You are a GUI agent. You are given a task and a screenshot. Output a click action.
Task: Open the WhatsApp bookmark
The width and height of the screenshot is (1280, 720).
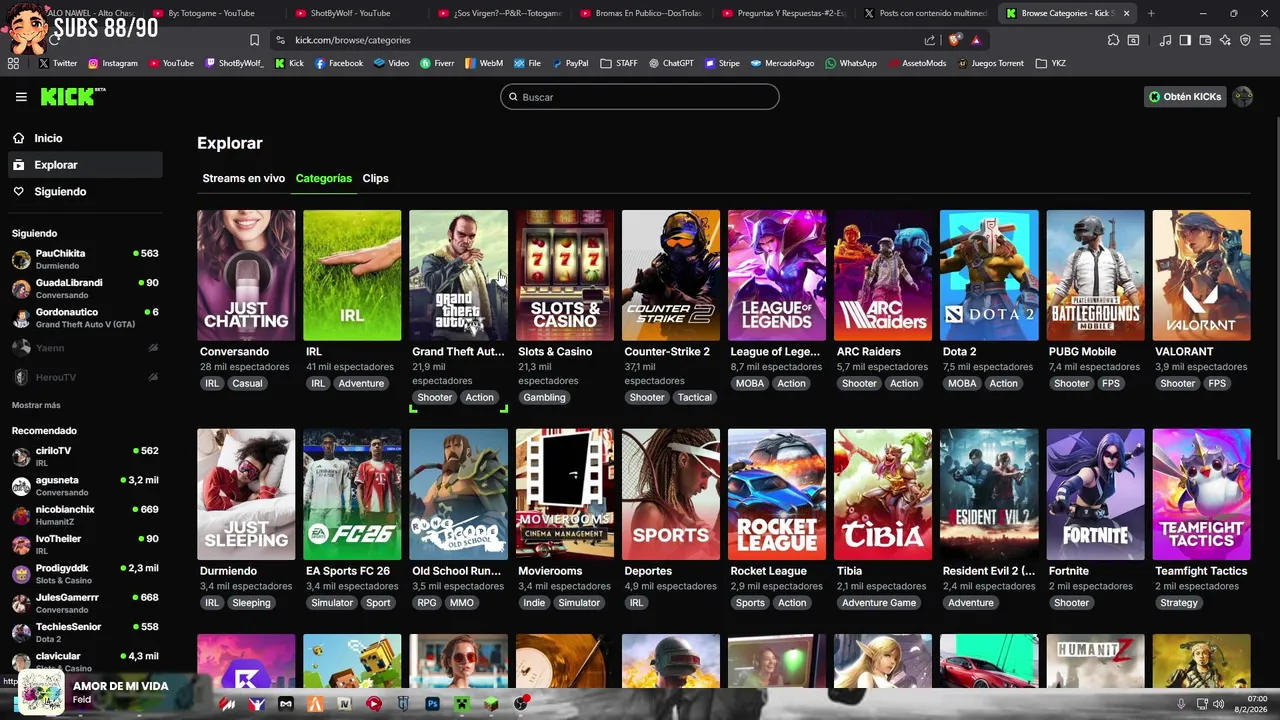pyautogui.click(x=851, y=63)
